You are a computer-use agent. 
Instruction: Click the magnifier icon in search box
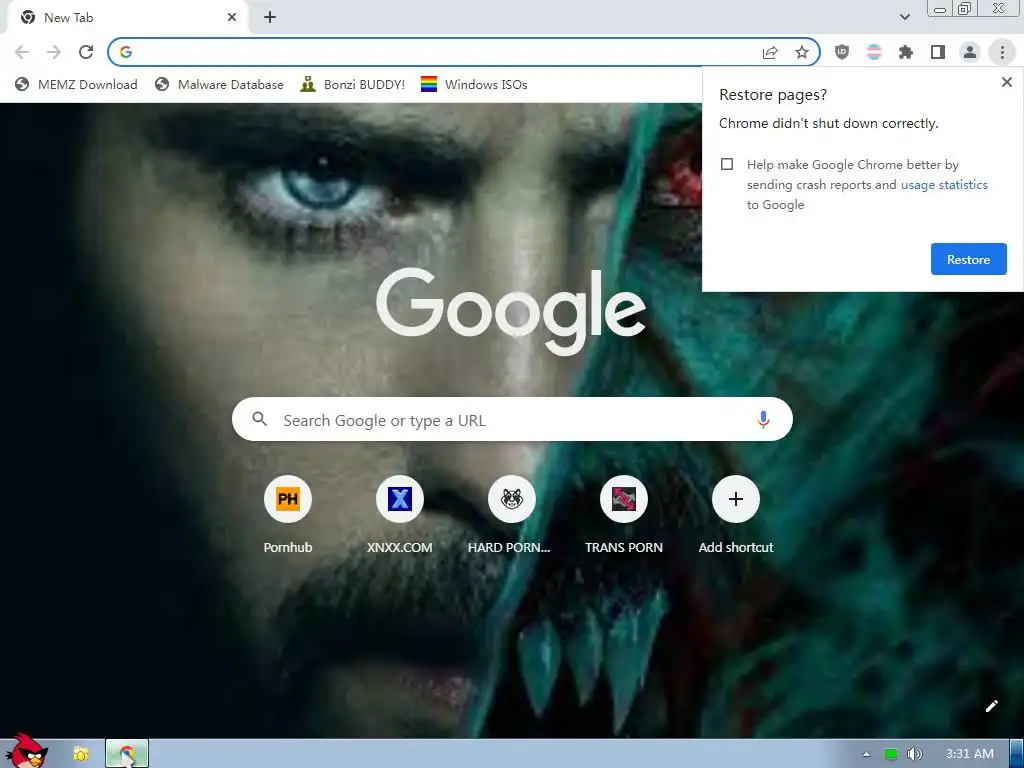259,419
